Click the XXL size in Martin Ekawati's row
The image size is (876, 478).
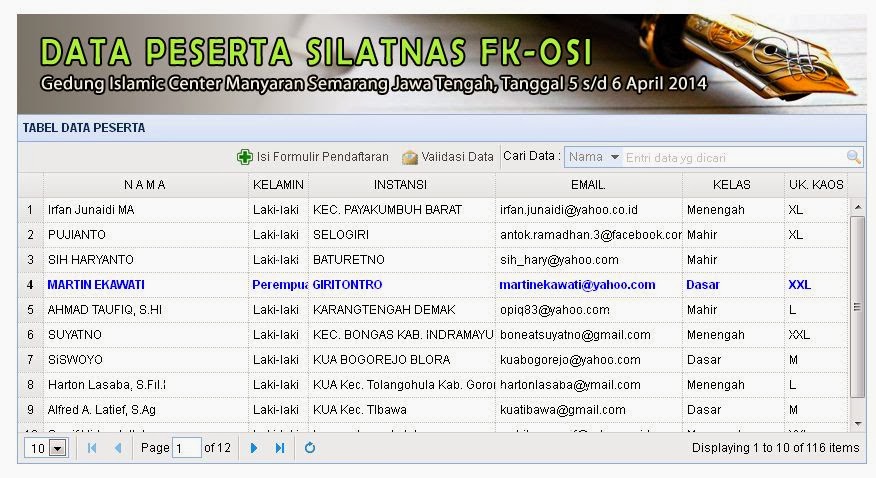pyautogui.click(x=799, y=285)
